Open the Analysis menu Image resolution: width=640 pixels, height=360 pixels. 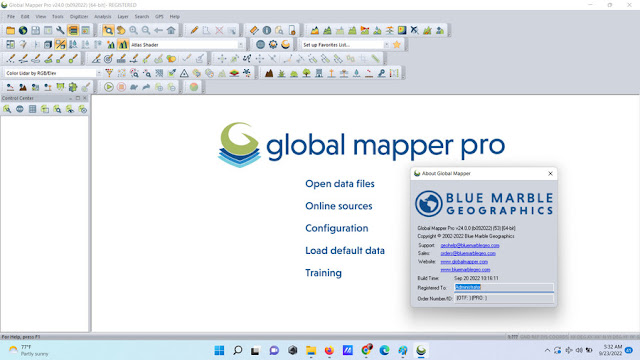(x=102, y=17)
